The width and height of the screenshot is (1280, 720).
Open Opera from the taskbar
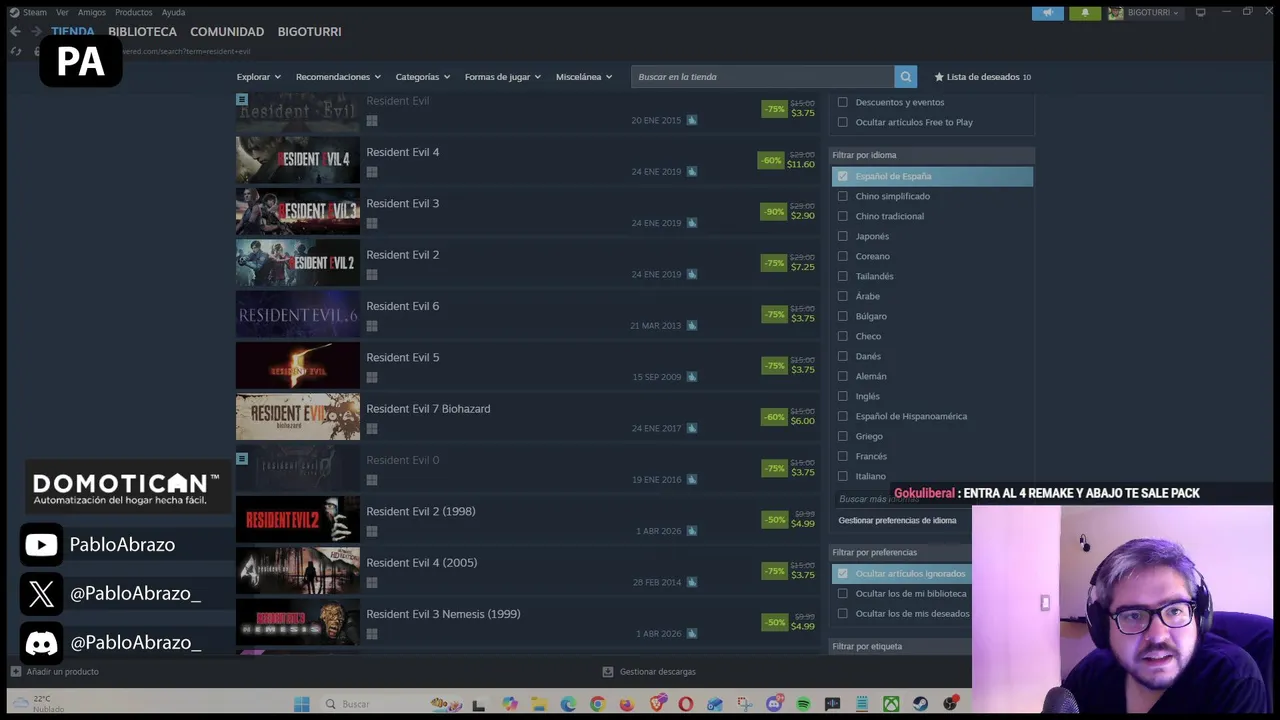coord(686,704)
